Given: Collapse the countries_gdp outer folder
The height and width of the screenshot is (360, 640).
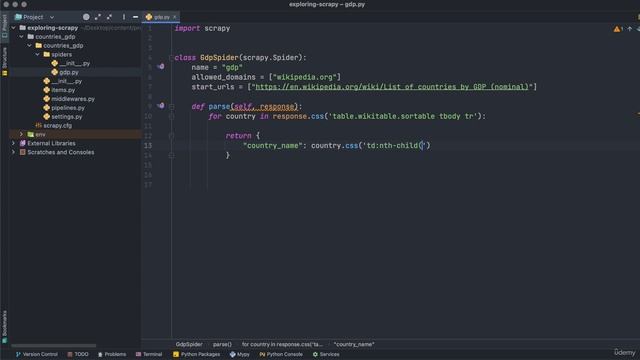Looking at the screenshot, I should (22, 37).
